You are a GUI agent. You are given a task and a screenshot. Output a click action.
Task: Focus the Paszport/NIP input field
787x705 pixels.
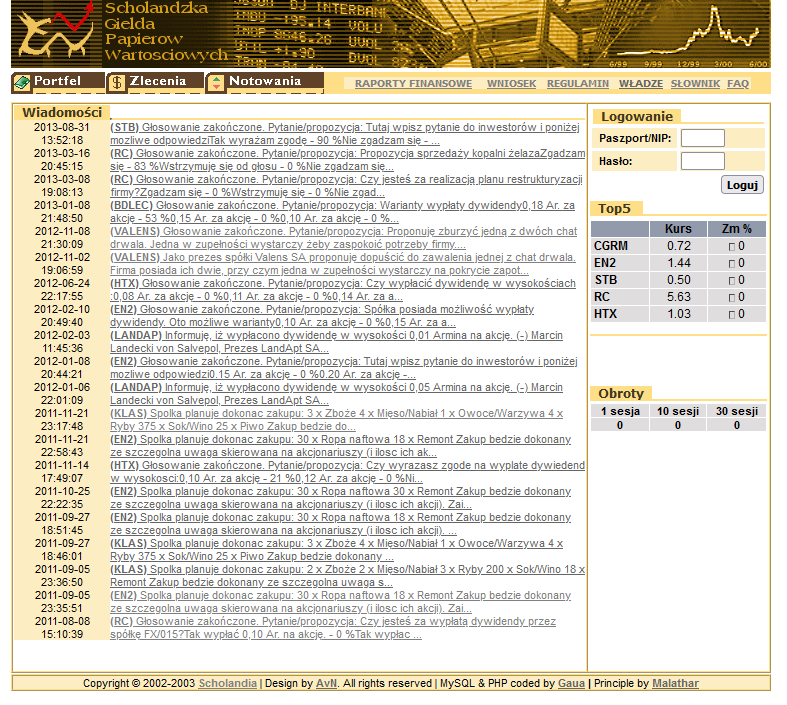coord(702,139)
